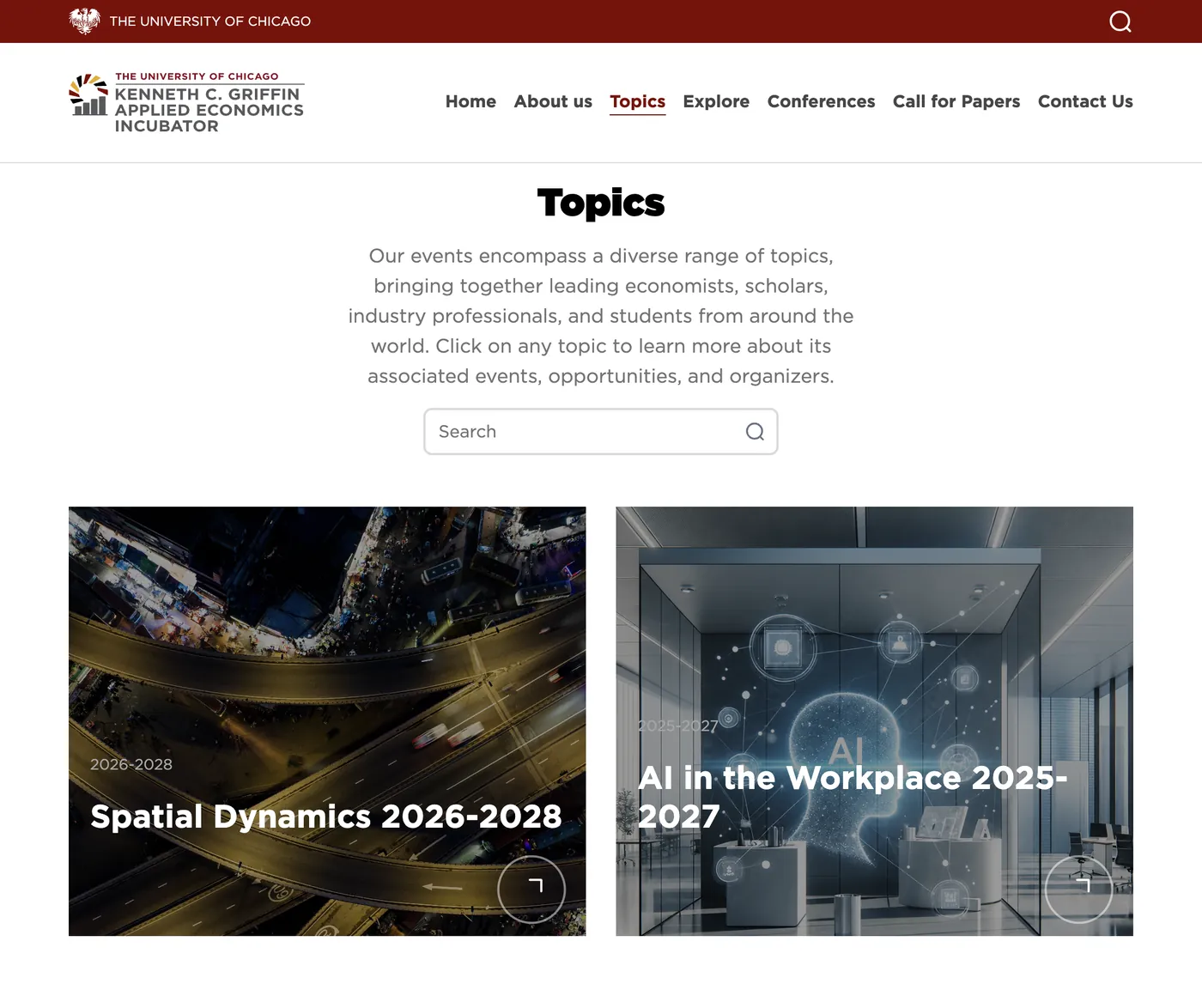This screenshot has width=1202, height=1008.
Task: Open the Explore menu item
Action: [x=716, y=101]
